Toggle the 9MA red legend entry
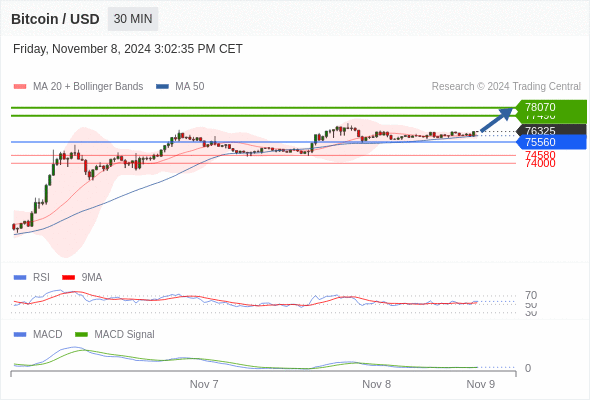The height and width of the screenshot is (400, 590). (82, 277)
